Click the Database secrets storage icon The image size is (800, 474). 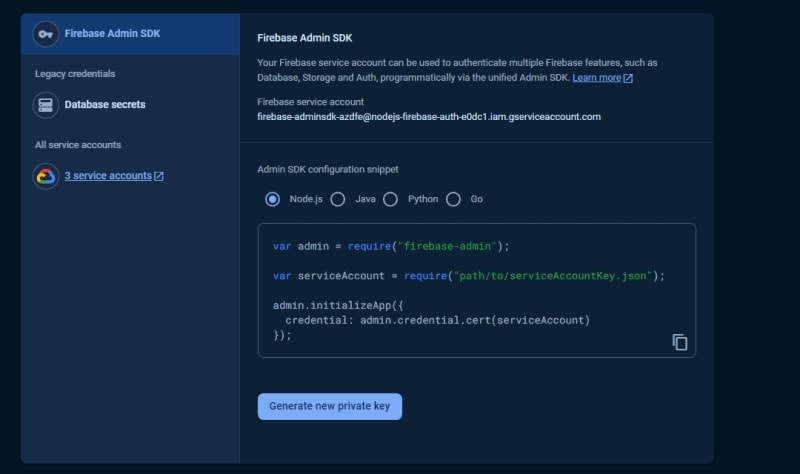pyautogui.click(x=45, y=105)
